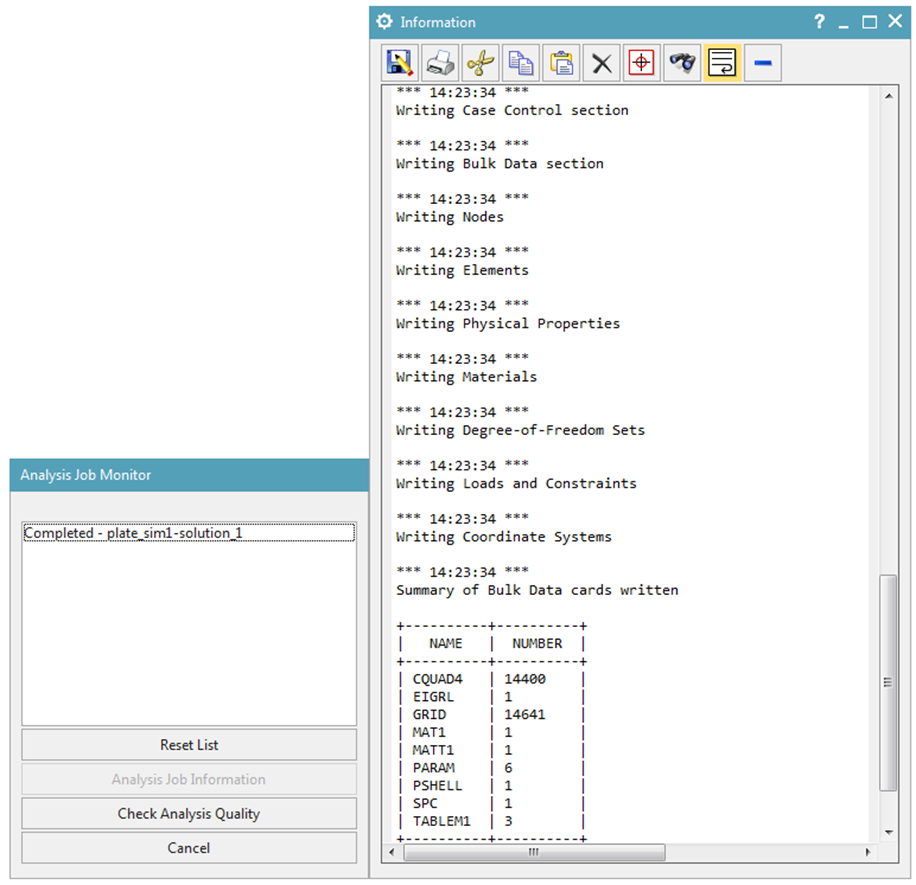This screenshot has height=885, width=916.
Task: Open help with the question mark
Action: pos(819,21)
